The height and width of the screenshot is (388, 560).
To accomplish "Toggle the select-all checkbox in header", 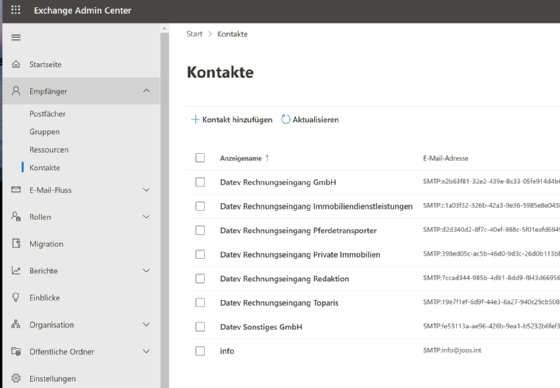I will point(200,158).
